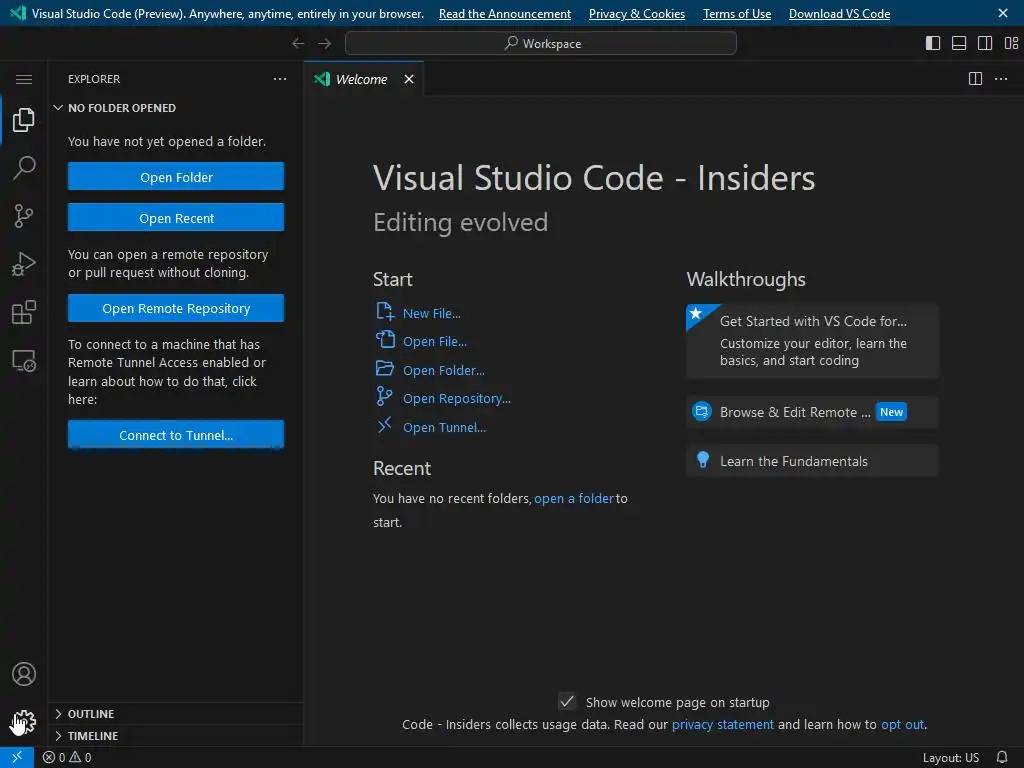Viewport: 1024px width, 768px height.
Task: Select the Welcome tab
Action: click(361, 80)
